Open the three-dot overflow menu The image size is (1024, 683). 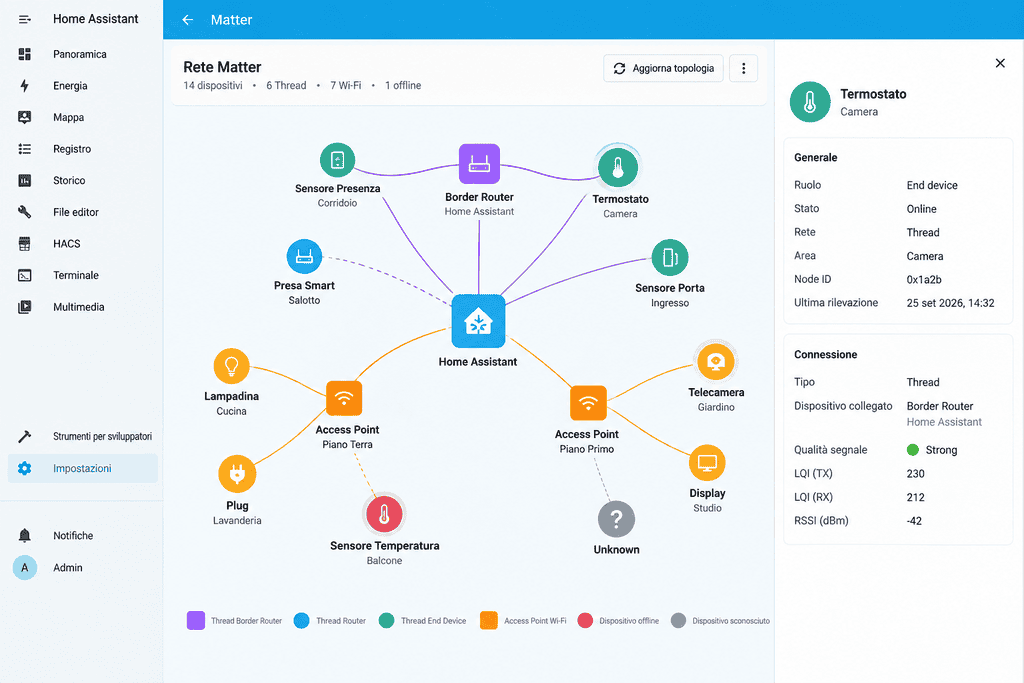pyautogui.click(x=743, y=68)
